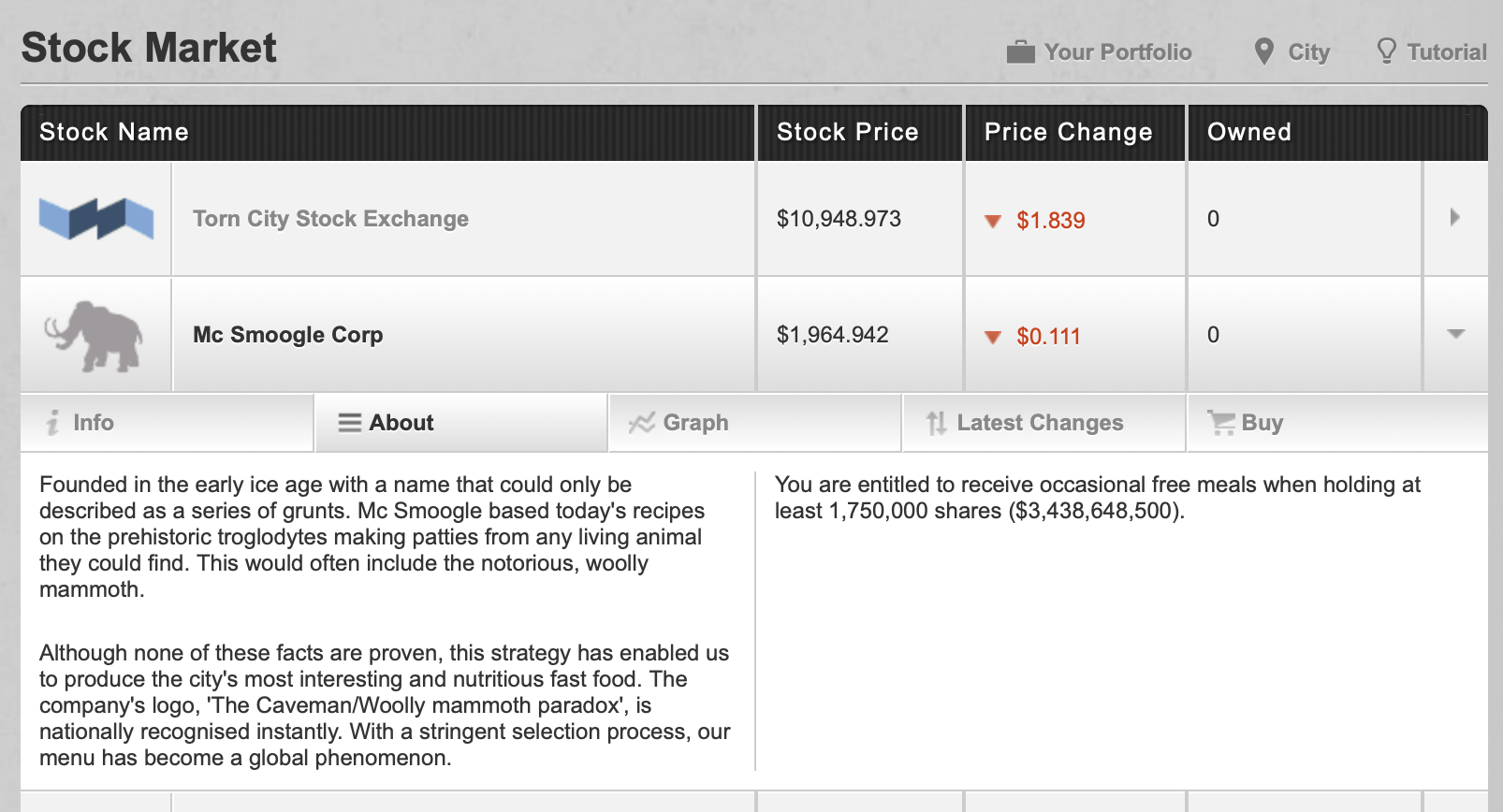Click the Latest Changes arrows icon
Image resolution: width=1503 pixels, height=812 pixels.
click(937, 423)
